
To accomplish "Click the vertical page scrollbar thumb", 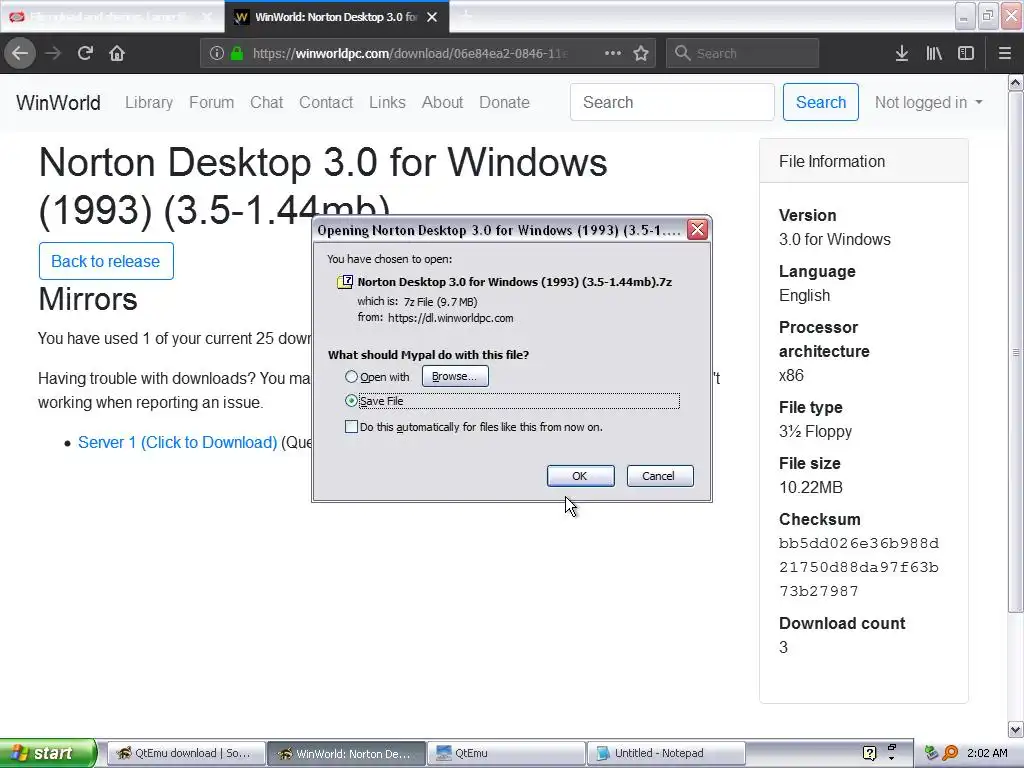I will tap(1016, 351).
